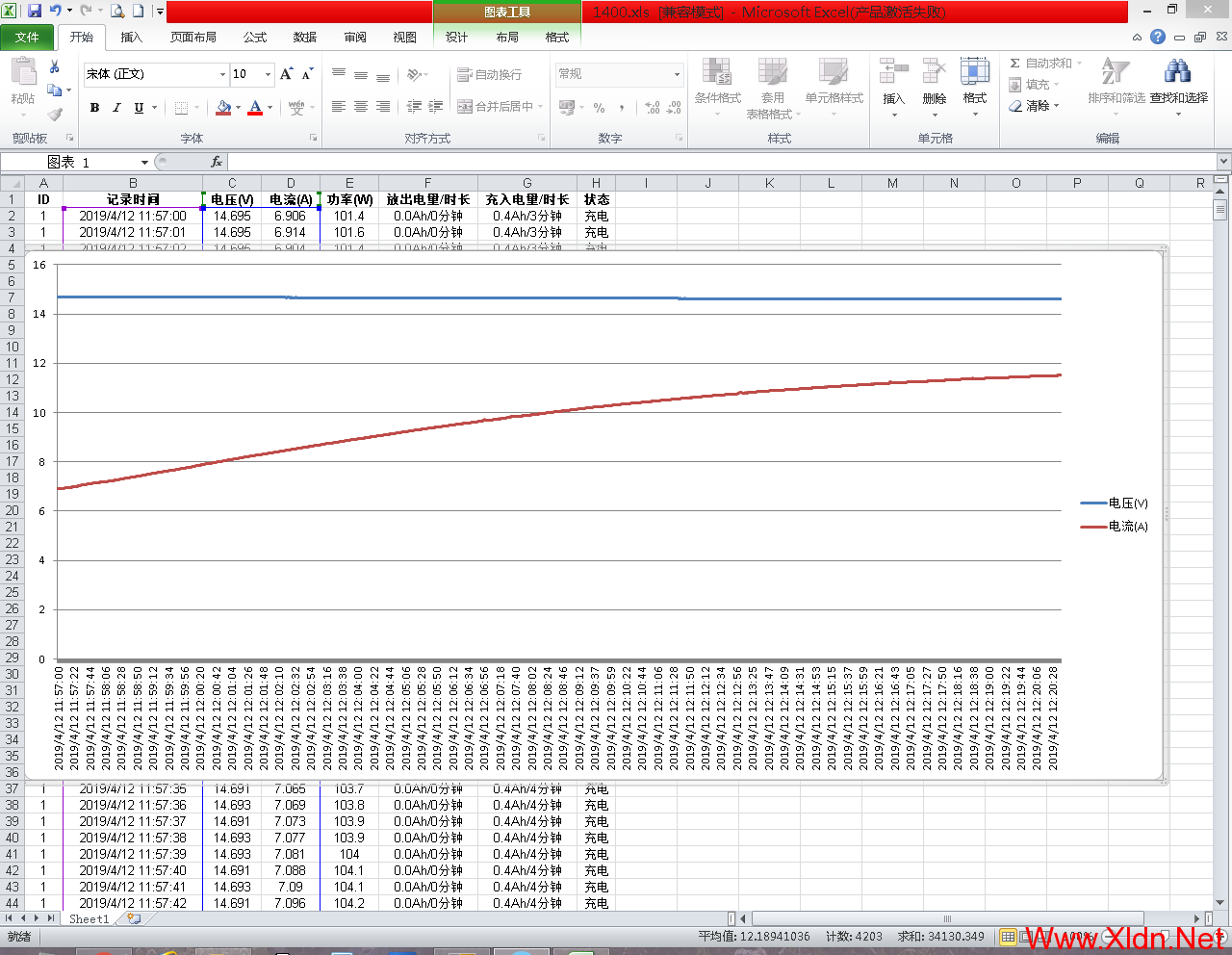Click cell with 功率(W) header

click(x=349, y=199)
